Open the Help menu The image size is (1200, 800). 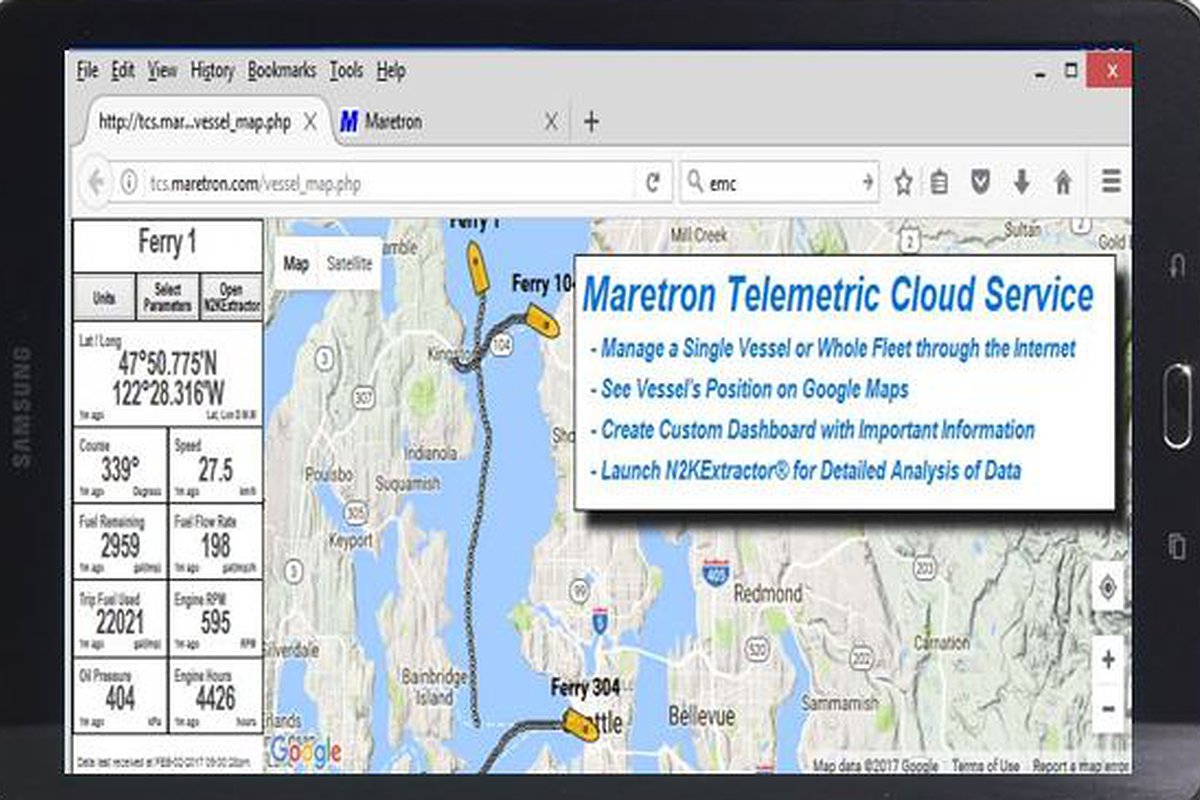391,71
